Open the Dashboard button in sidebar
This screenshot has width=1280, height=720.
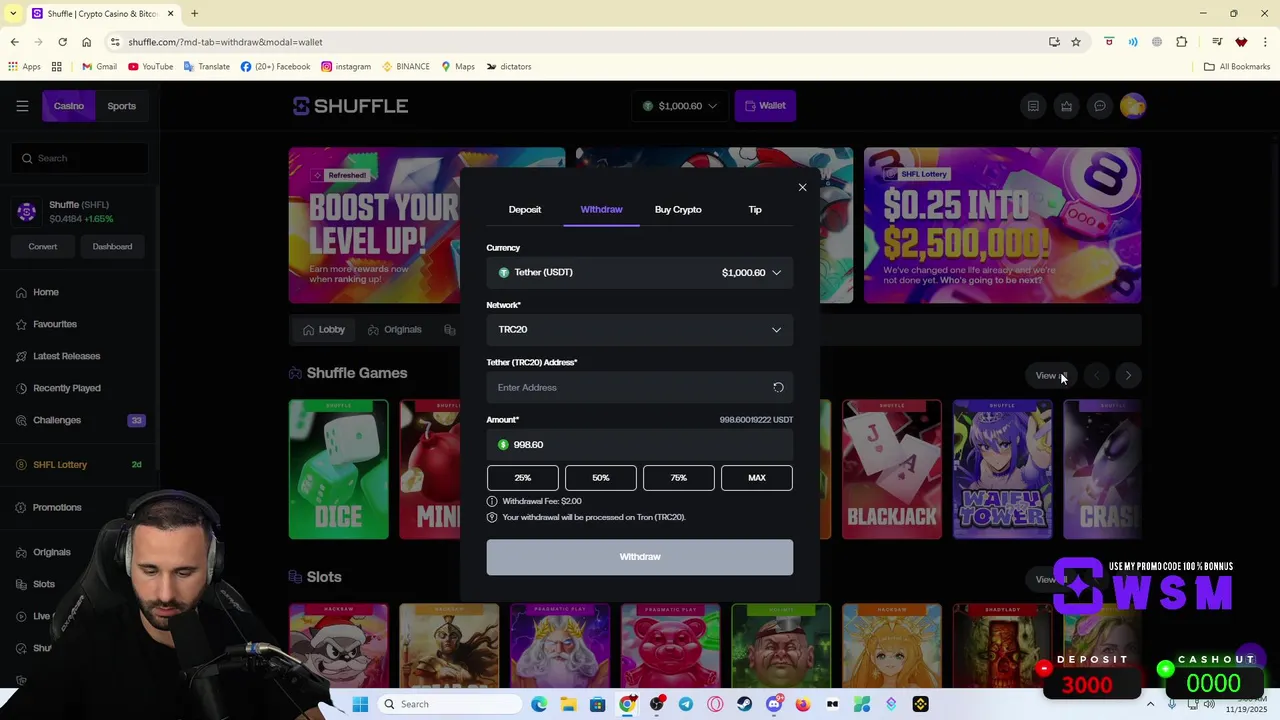(x=112, y=246)
